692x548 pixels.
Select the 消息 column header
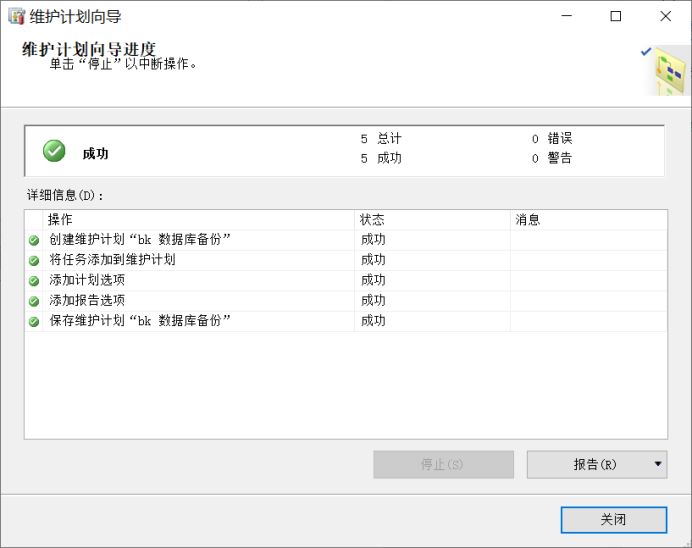(589, 220)
